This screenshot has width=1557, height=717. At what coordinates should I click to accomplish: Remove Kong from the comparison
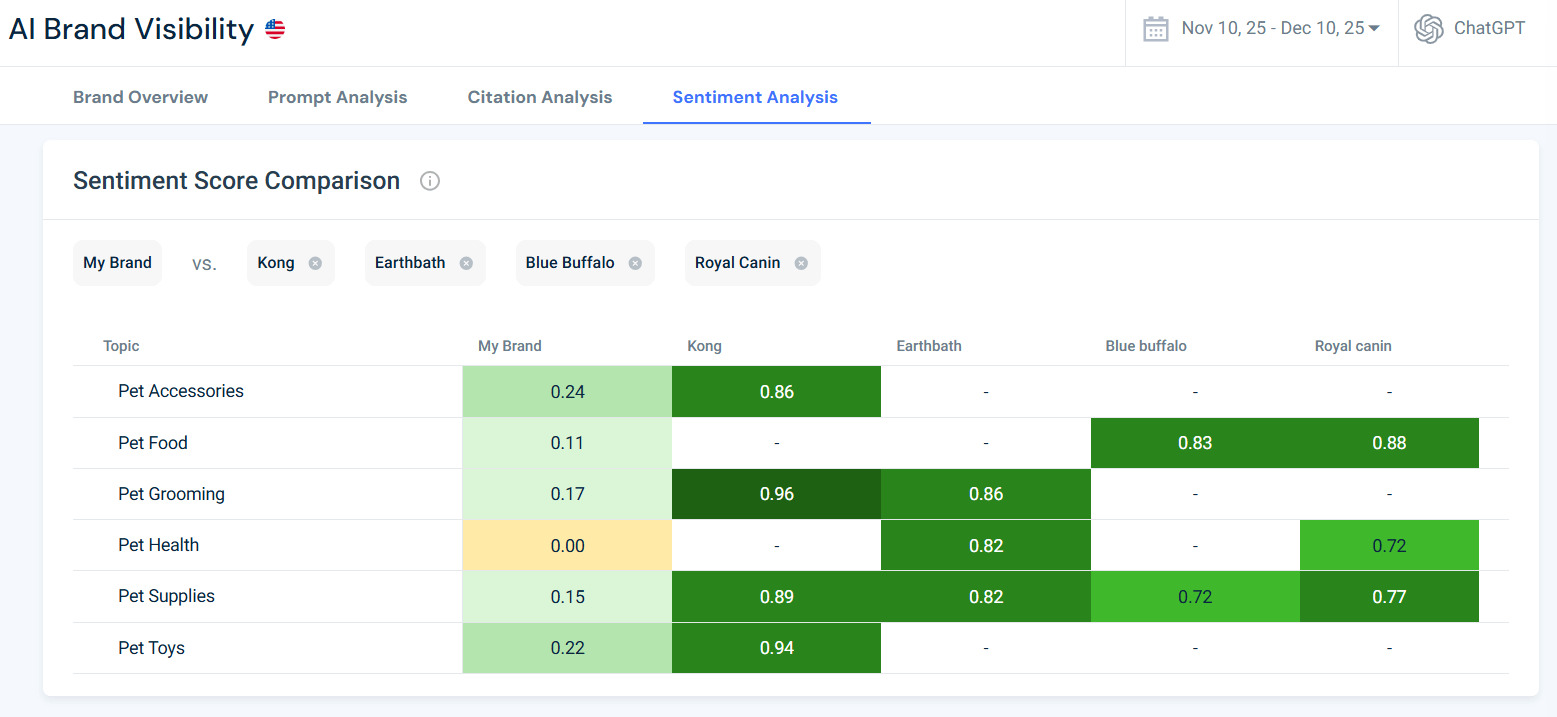pos(316,262)
